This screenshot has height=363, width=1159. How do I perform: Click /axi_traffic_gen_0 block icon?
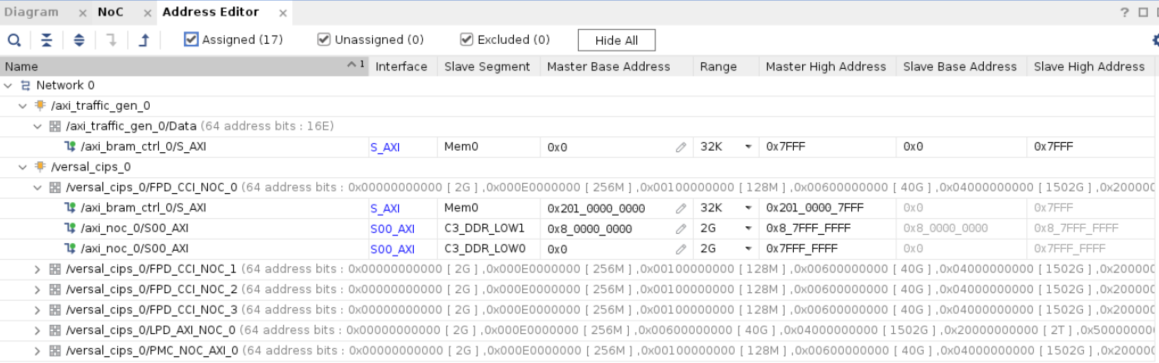(41, 106)
